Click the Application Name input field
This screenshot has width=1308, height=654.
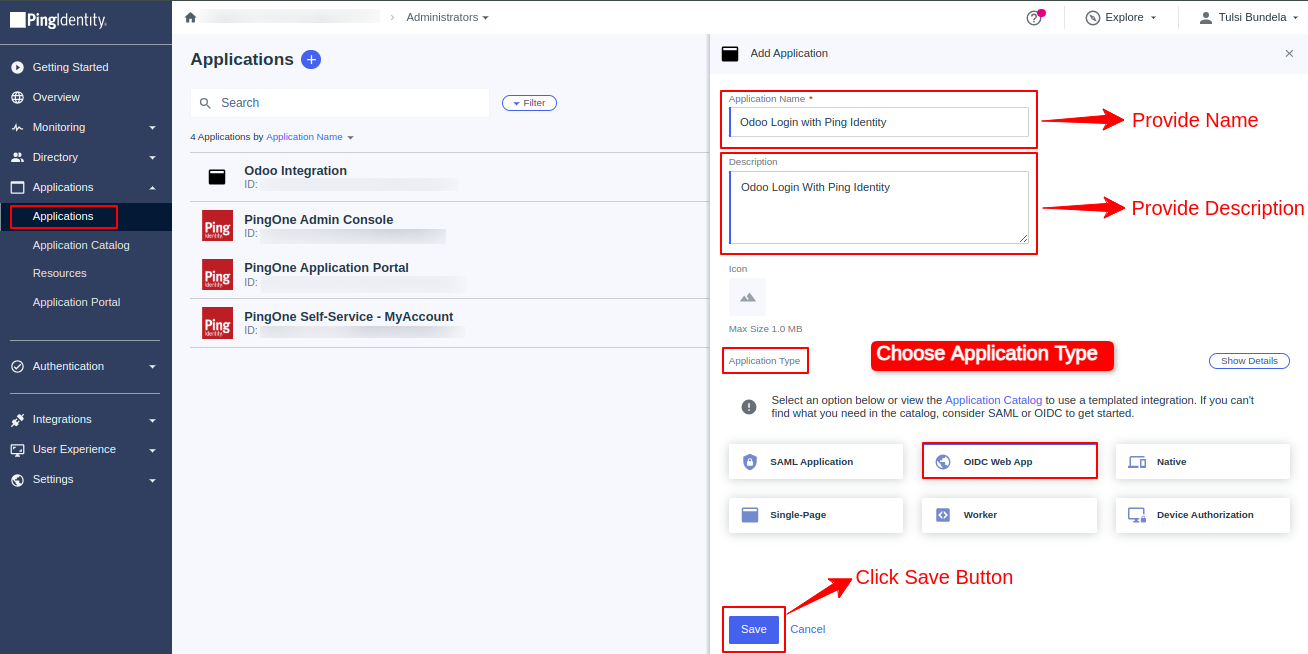click(879, 122)
